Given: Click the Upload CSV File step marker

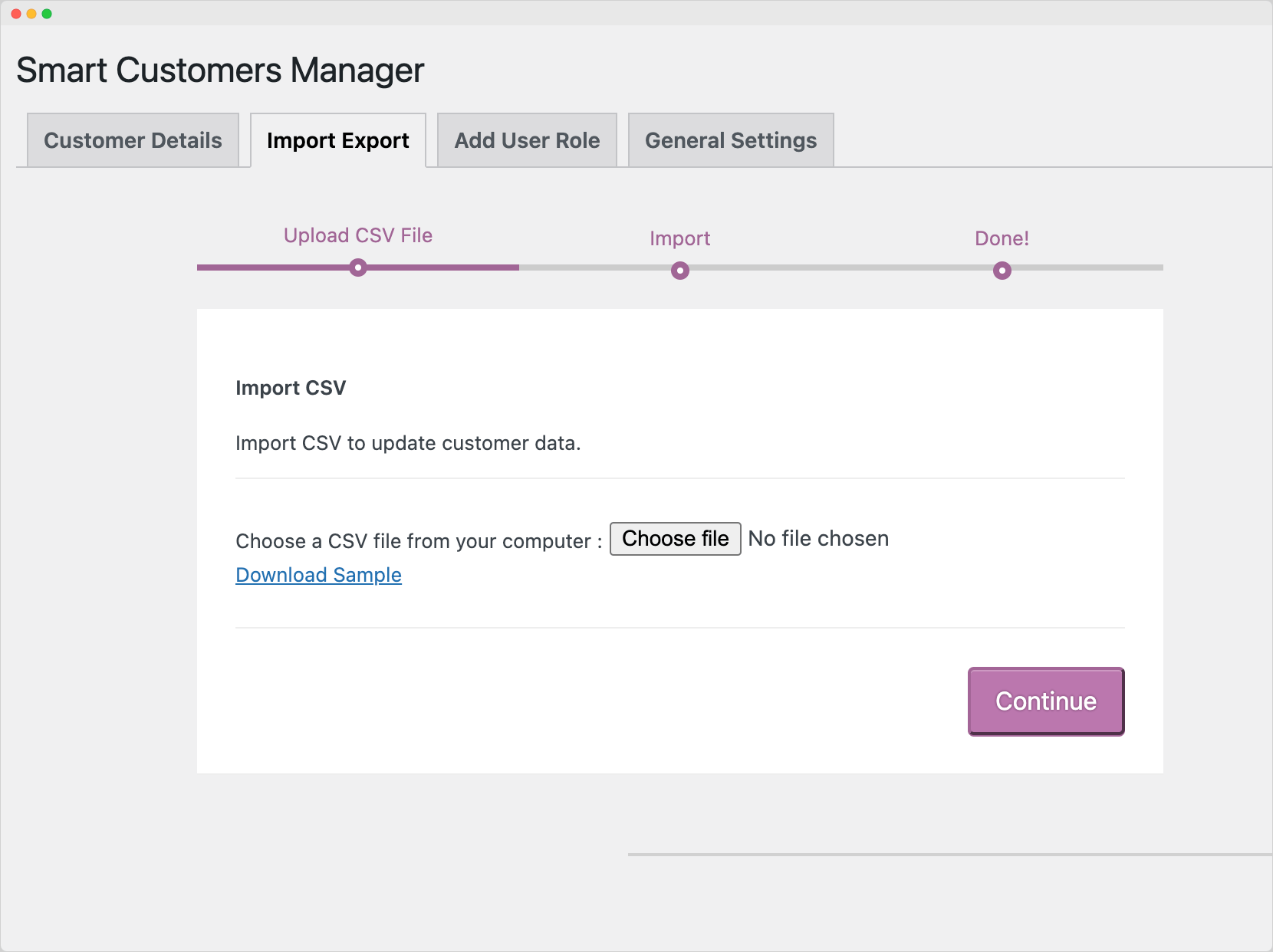Looking at the screenshot, I should (358, 268).
